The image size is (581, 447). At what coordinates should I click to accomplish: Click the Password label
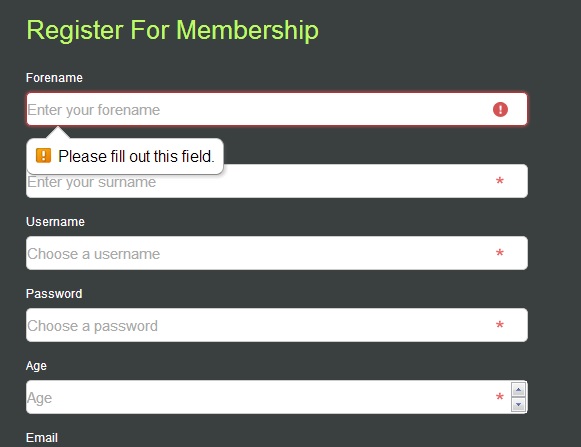pyautogui.click(x=54, y=294)
